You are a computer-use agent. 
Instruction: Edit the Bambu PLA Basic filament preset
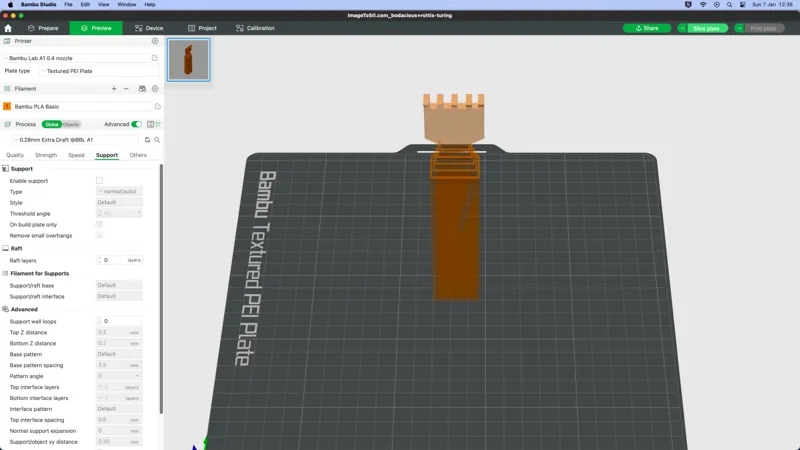(158, 107)
